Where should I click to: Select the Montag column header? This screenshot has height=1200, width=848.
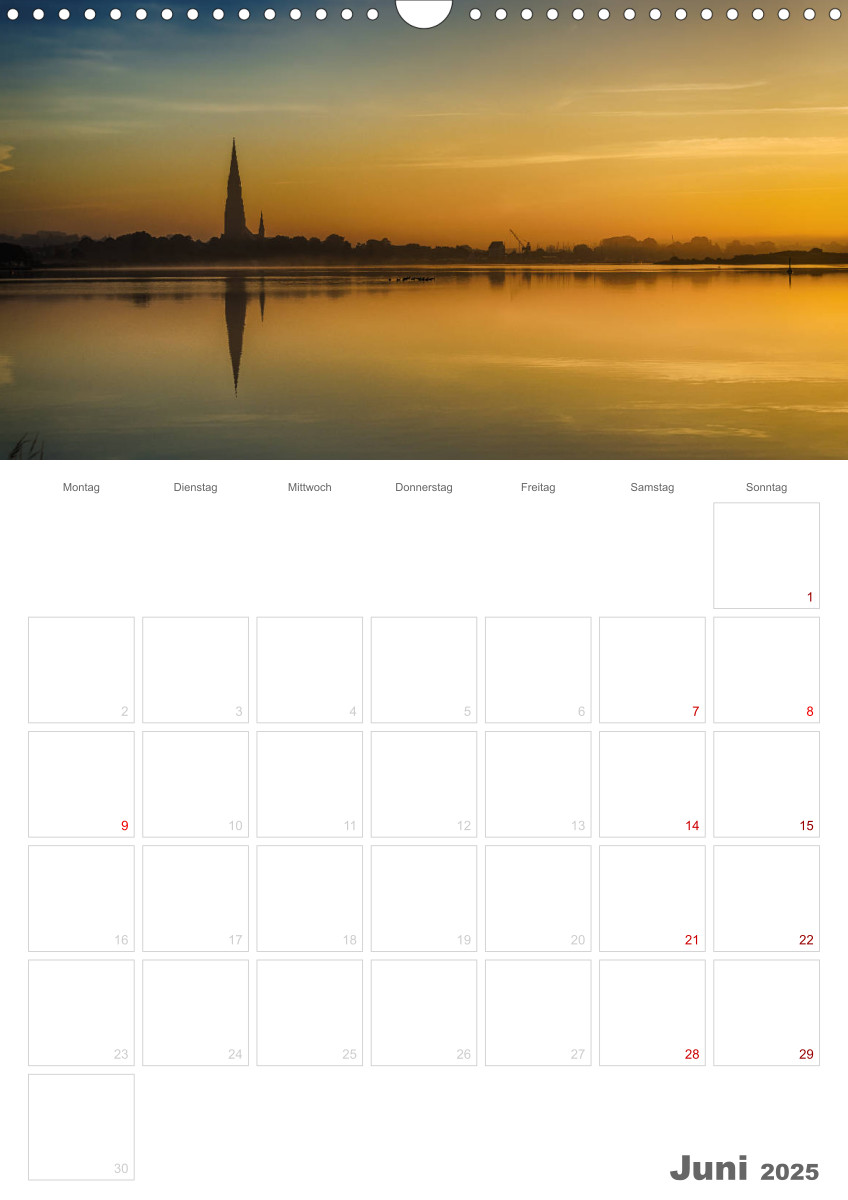81,487
